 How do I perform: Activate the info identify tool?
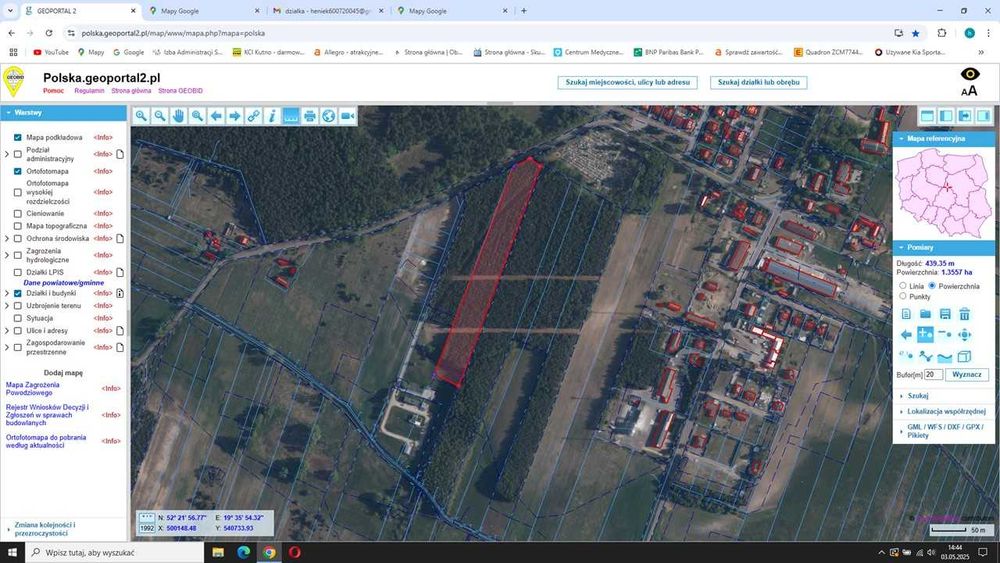pyautogui.click(x=272, y=116)
